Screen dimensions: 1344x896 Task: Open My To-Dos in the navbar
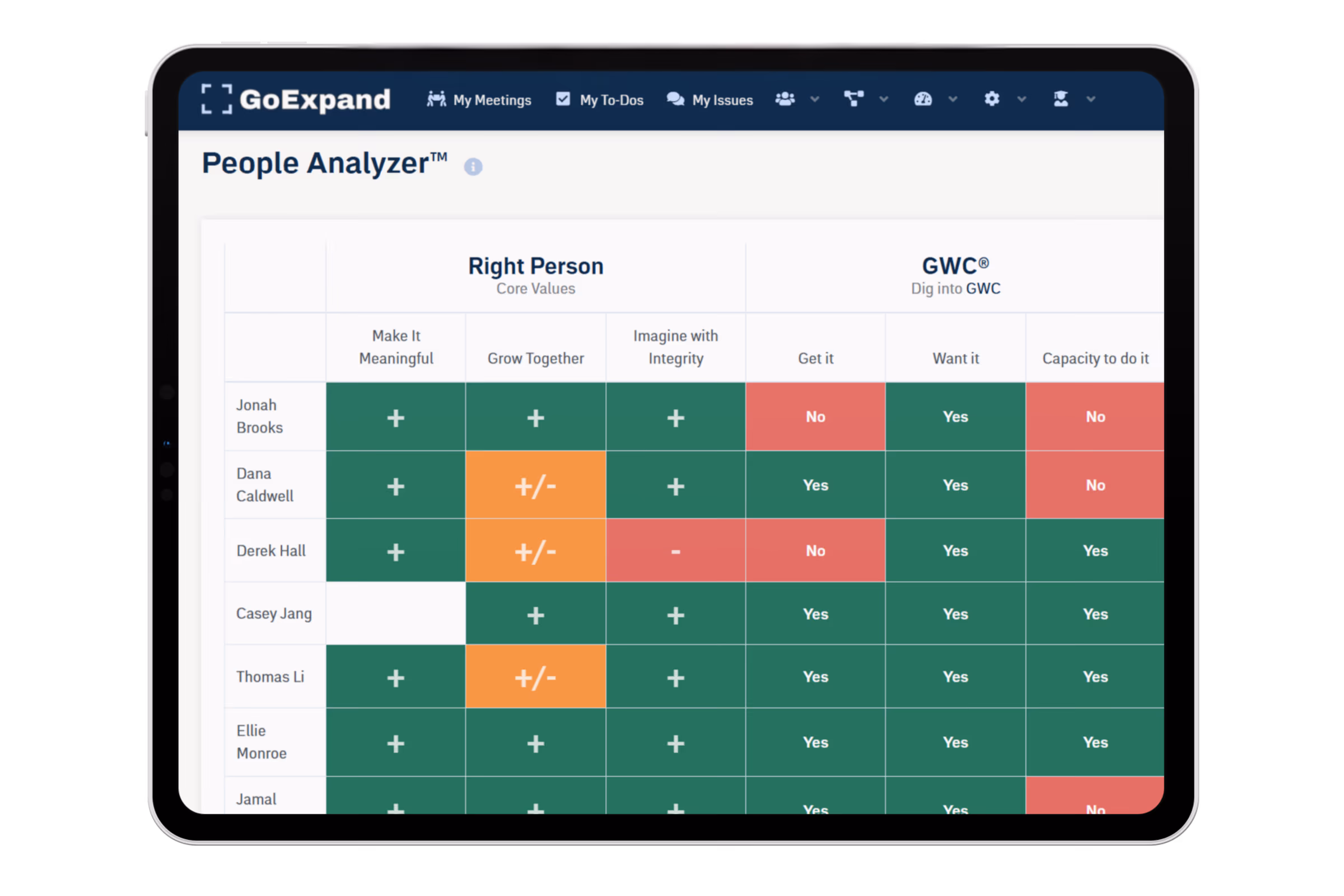(599, 100)
